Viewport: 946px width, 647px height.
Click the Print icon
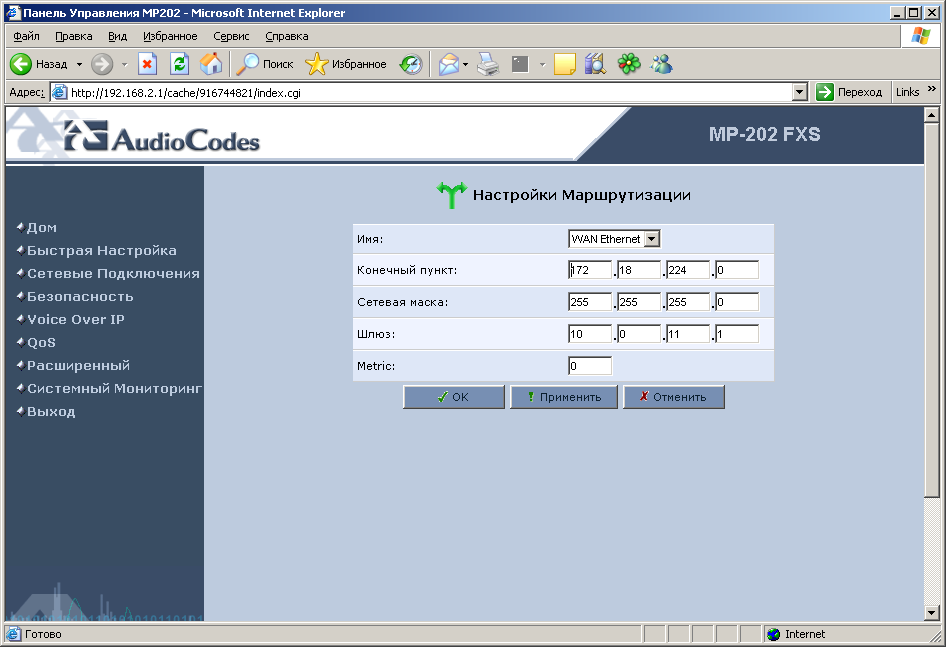488,64
